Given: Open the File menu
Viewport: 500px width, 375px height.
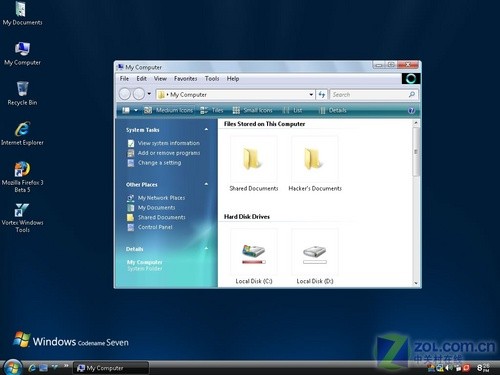Looking at the screenshot, I should (124, 79).
